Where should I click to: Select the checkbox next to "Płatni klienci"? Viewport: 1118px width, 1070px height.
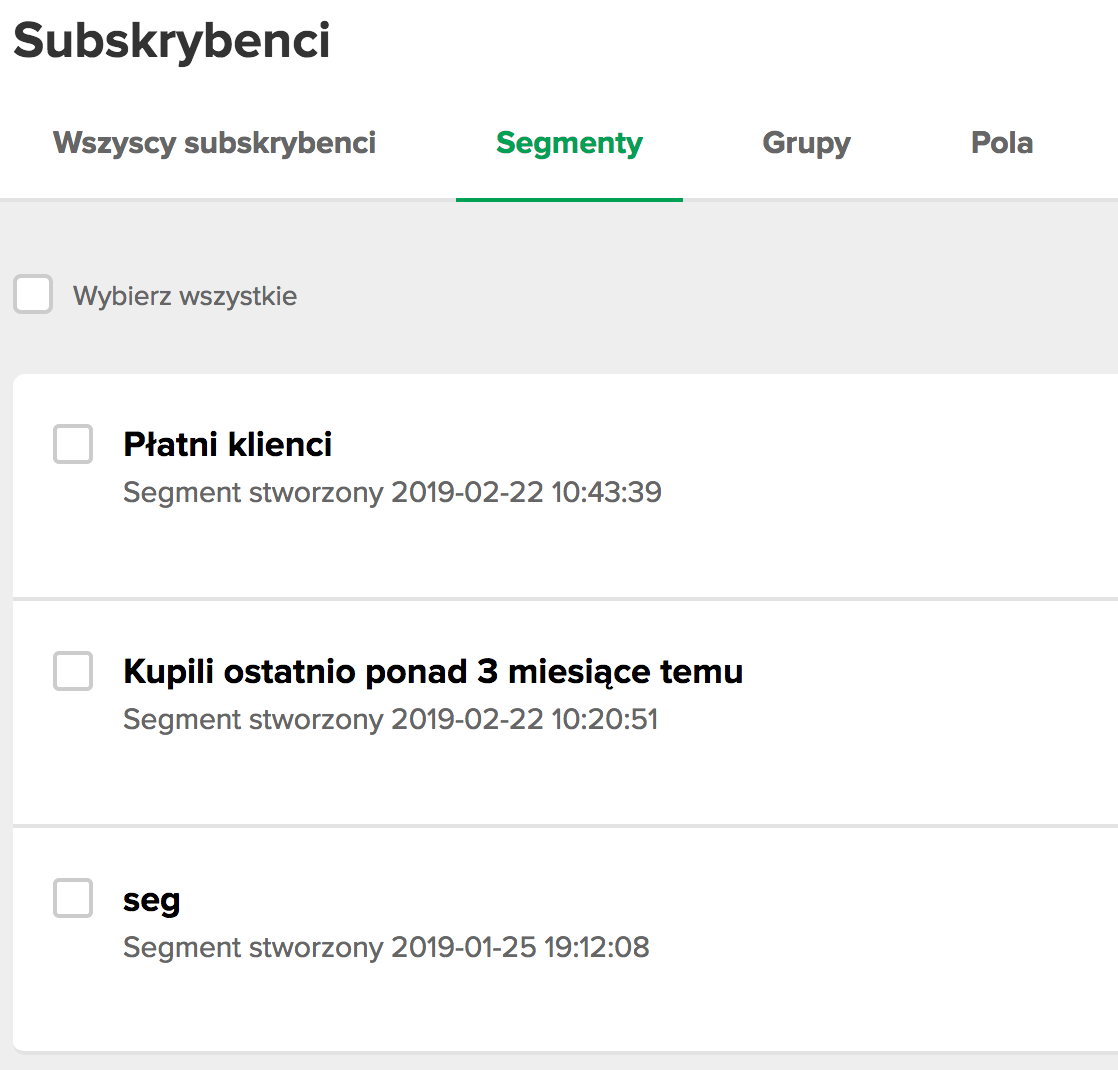coord(72,444)
